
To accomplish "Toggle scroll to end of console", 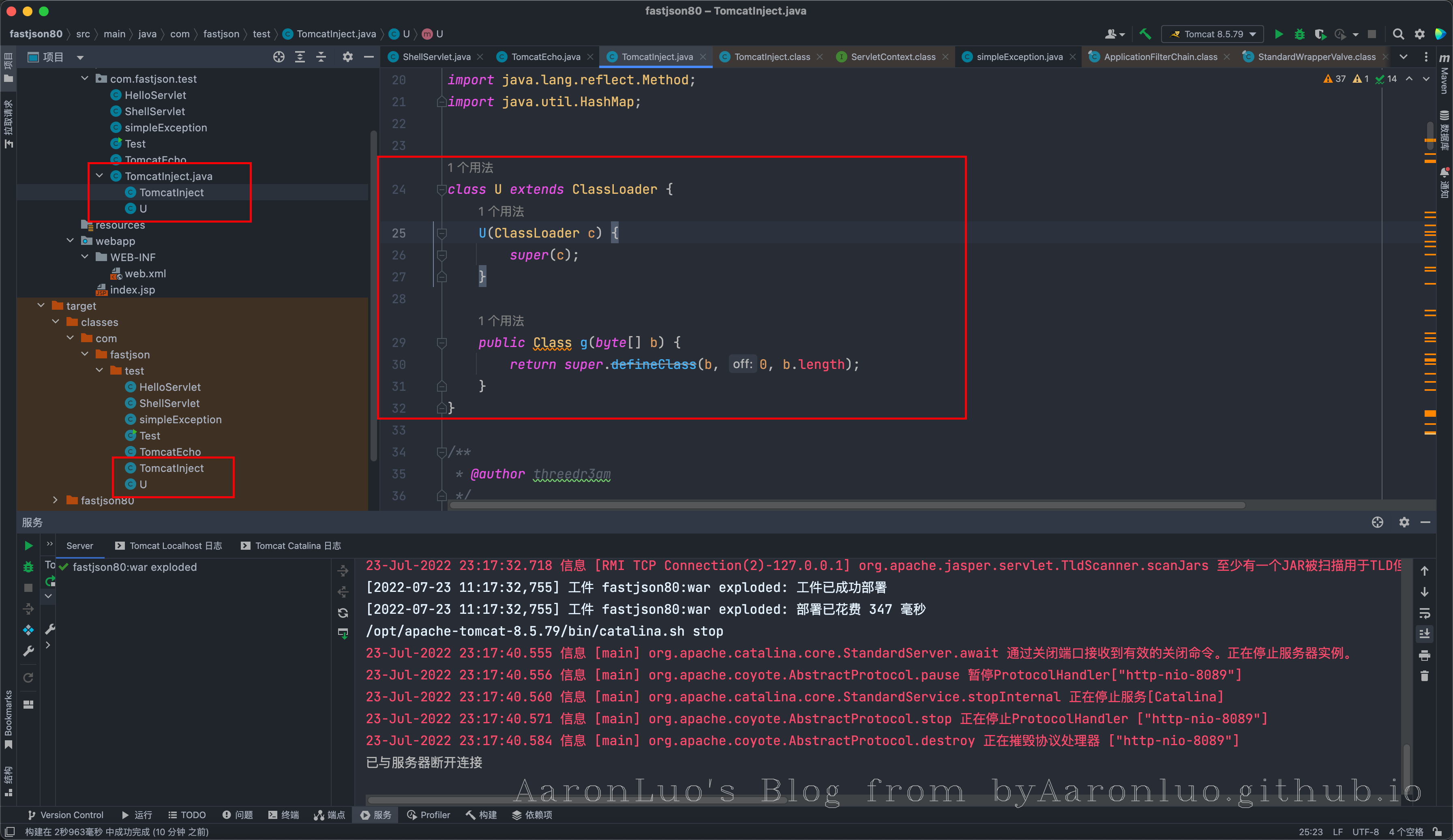I will (1424, 634).
